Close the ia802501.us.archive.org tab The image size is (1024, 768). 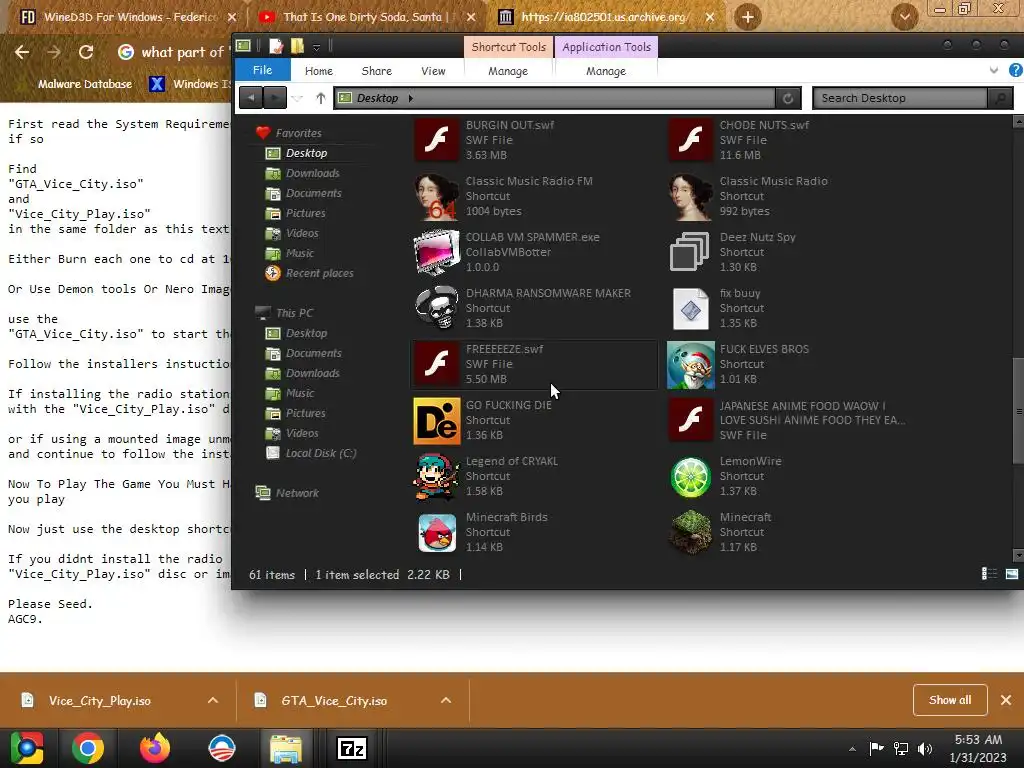point(710,17)
